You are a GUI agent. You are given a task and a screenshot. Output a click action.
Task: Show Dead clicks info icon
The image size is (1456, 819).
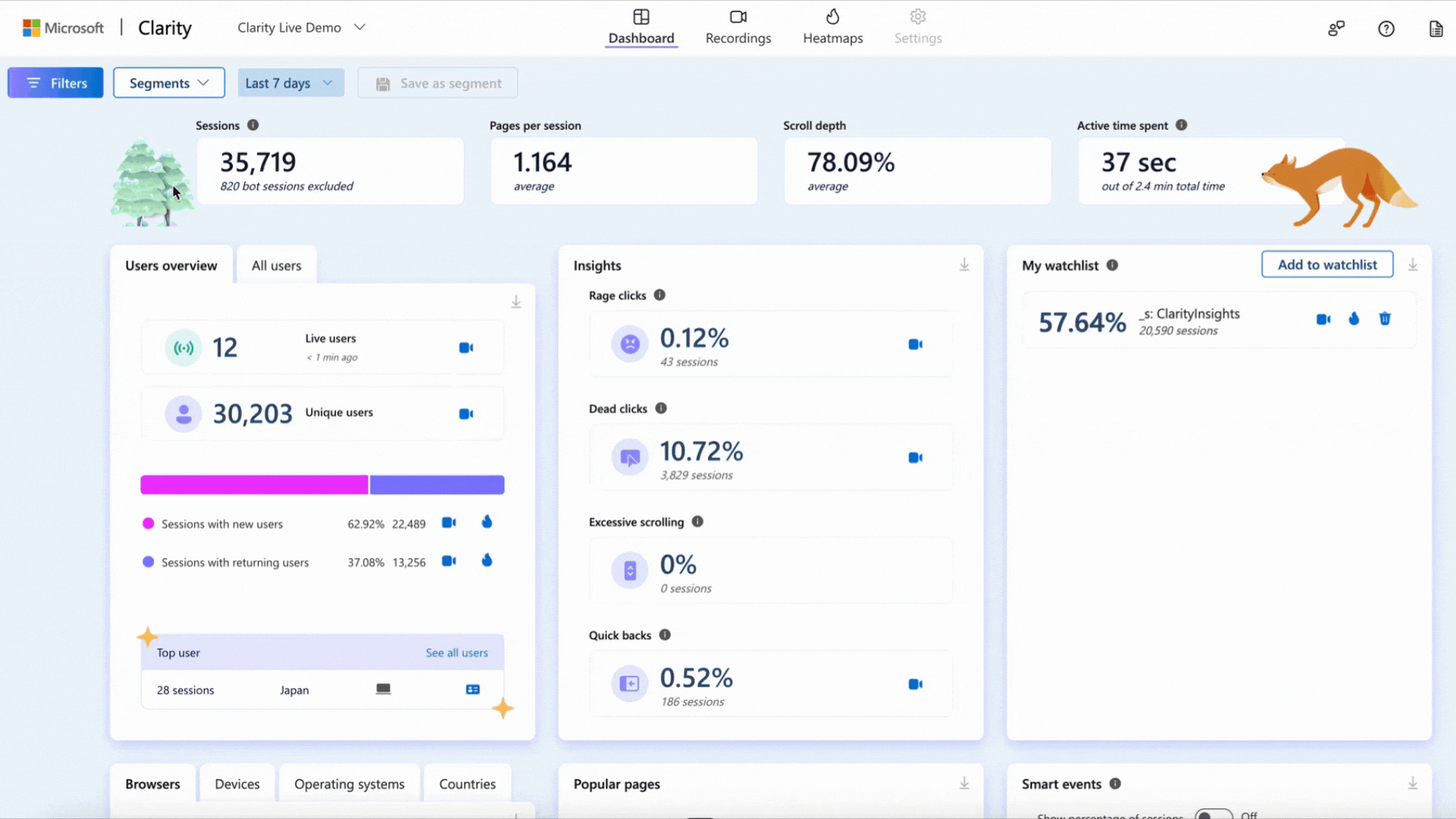click(661, 408)
